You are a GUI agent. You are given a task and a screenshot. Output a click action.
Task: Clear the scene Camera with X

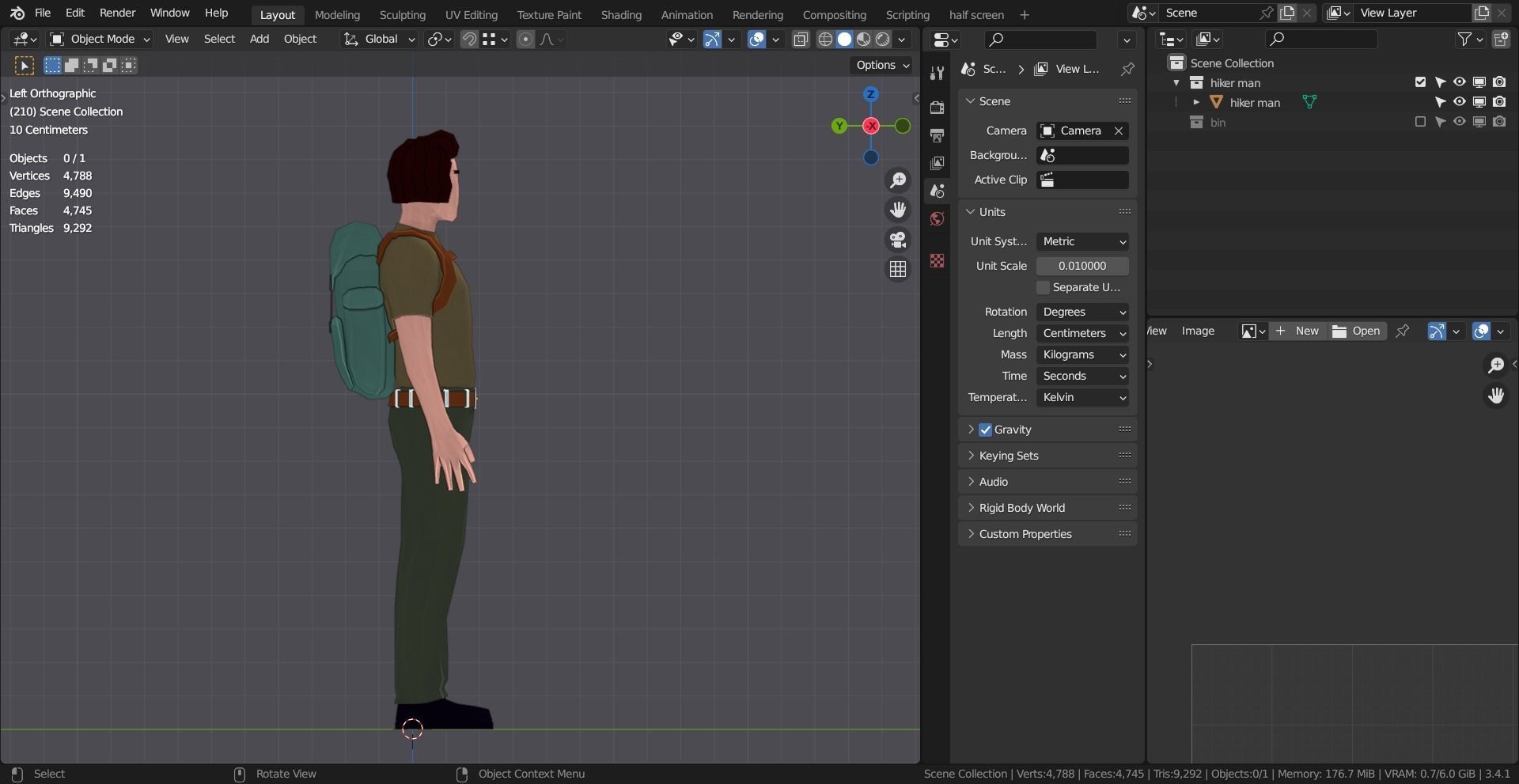[x=1119, y=131]
